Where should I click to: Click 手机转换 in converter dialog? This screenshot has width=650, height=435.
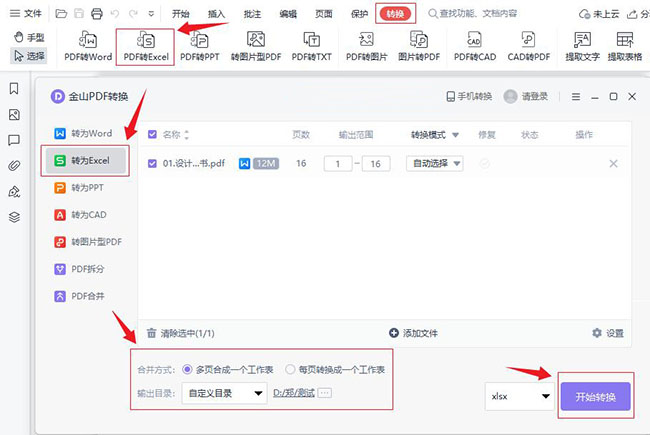(469, 97)
